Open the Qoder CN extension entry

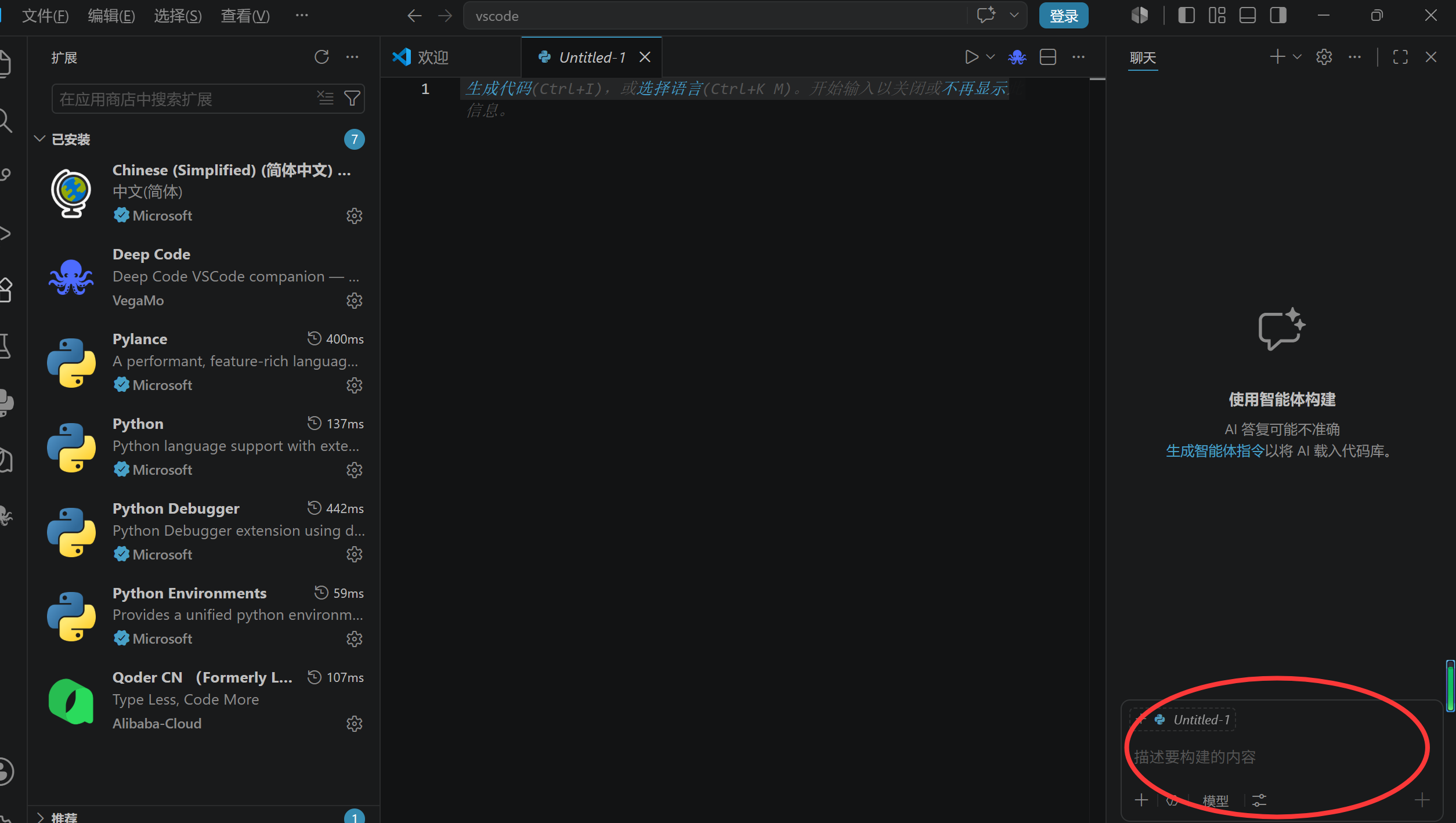click(x=204, y=701)
